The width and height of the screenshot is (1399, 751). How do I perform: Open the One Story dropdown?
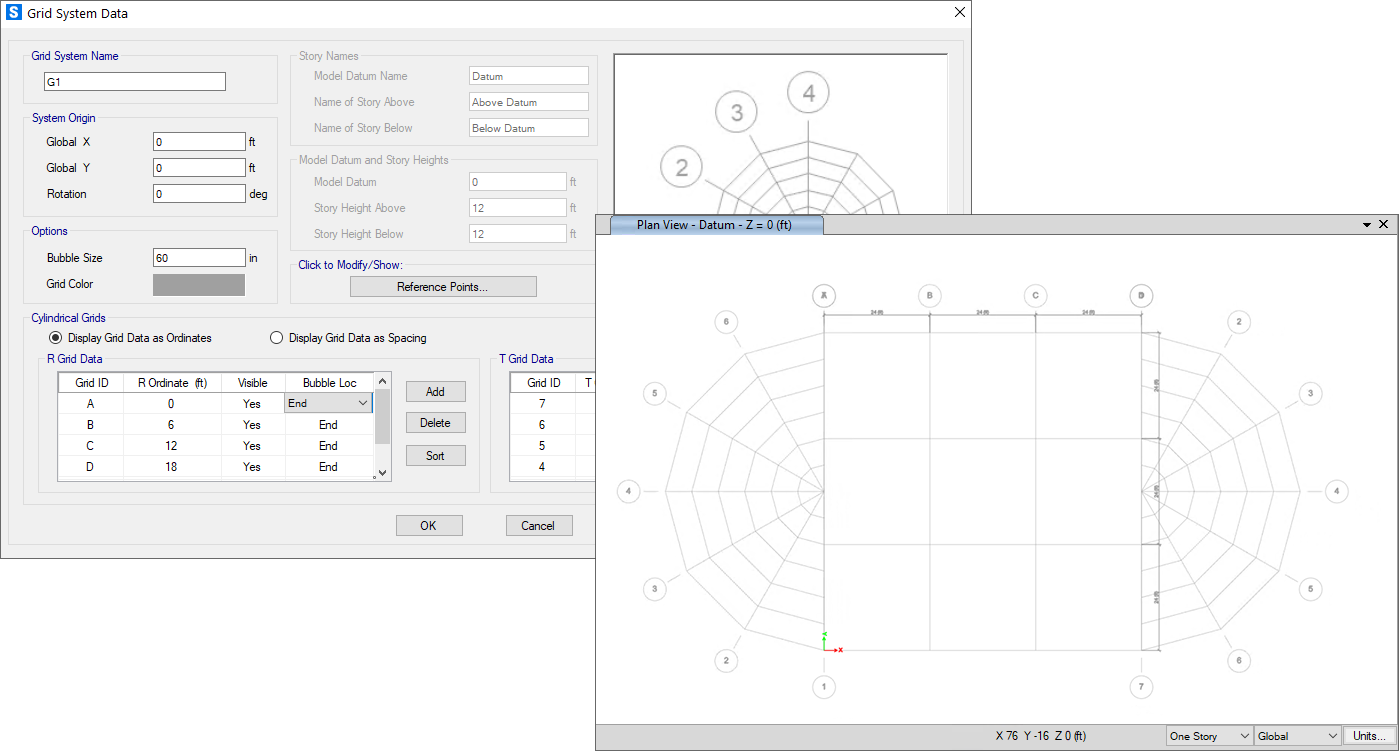[x=1209, y=736]
